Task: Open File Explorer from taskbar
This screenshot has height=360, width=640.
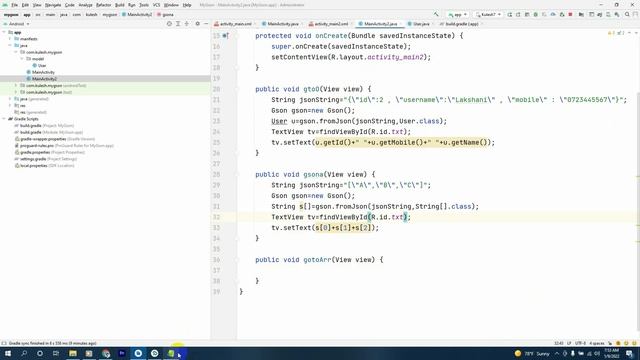Action: point(73,353)
